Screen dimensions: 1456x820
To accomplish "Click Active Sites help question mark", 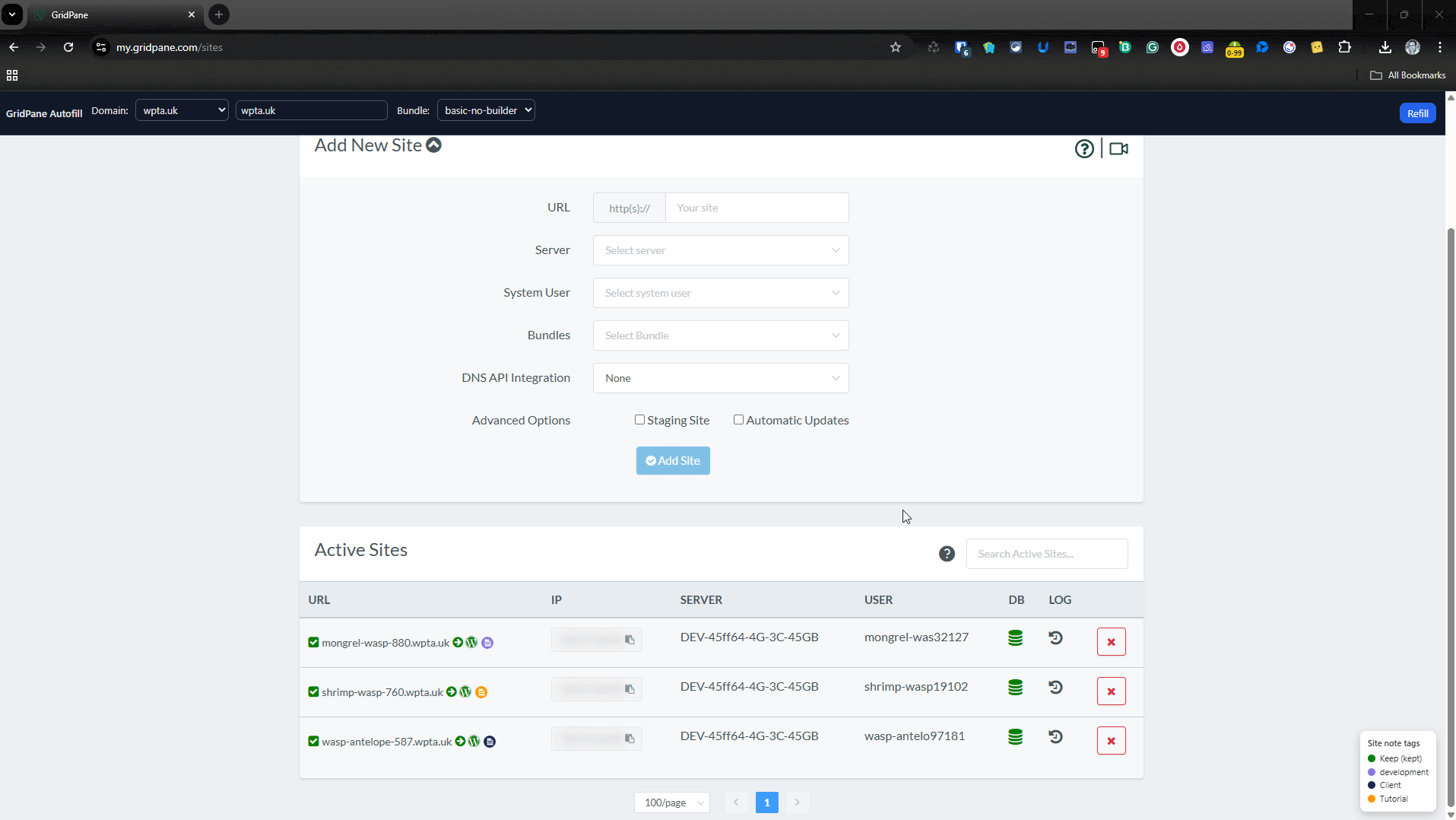I will pyautogui.click(x=947, y=554).
